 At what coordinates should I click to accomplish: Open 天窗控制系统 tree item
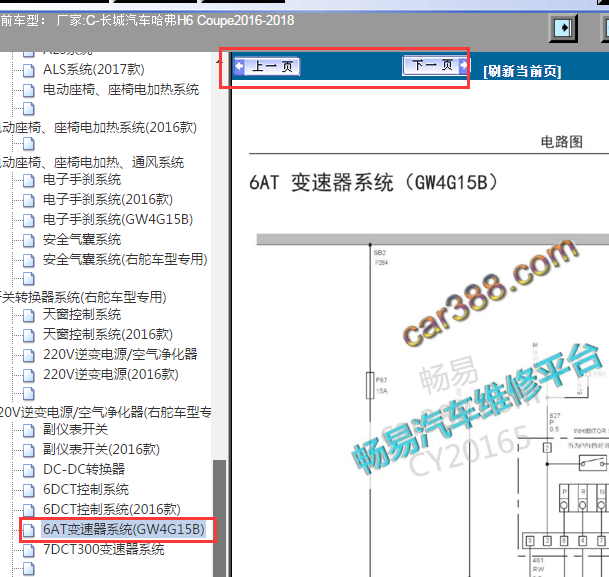click(82, 315)
